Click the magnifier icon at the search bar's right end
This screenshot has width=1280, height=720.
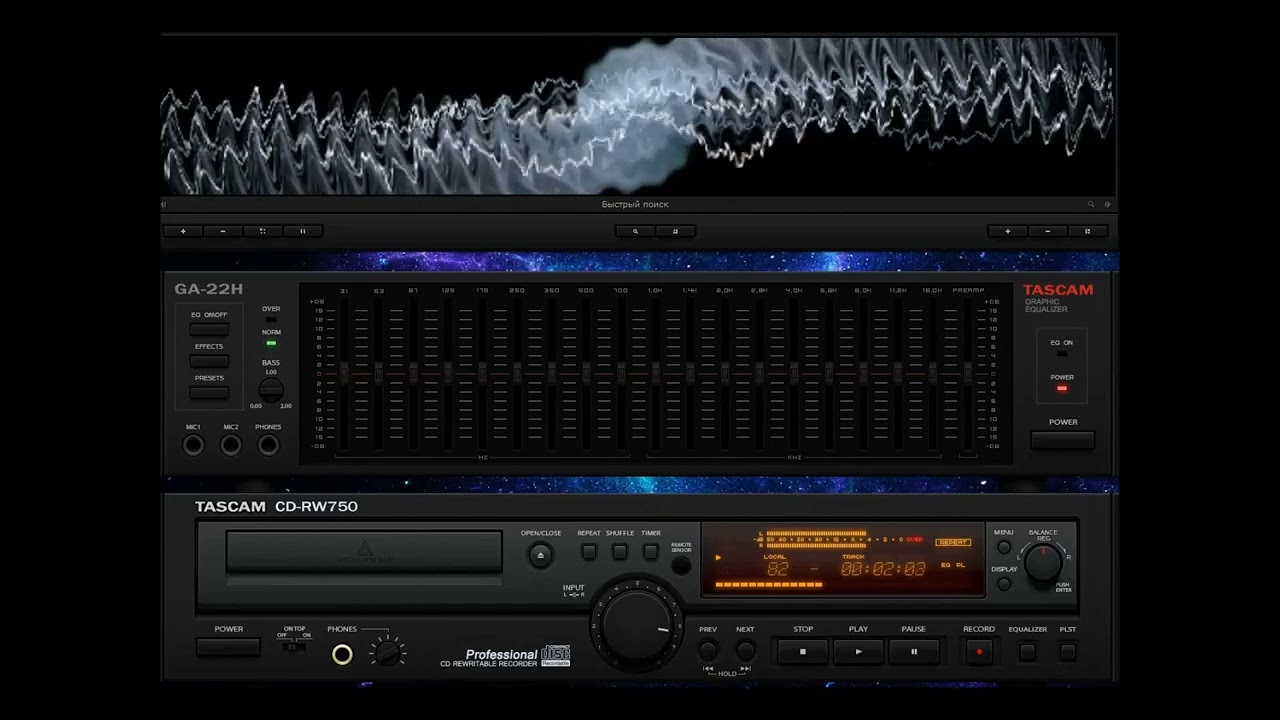pos(1092,204)
